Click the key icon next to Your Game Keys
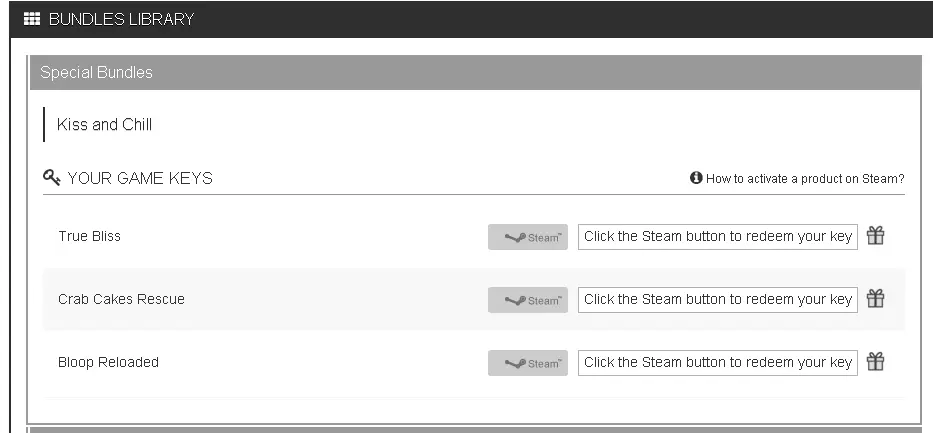 (x=52, y=177)
